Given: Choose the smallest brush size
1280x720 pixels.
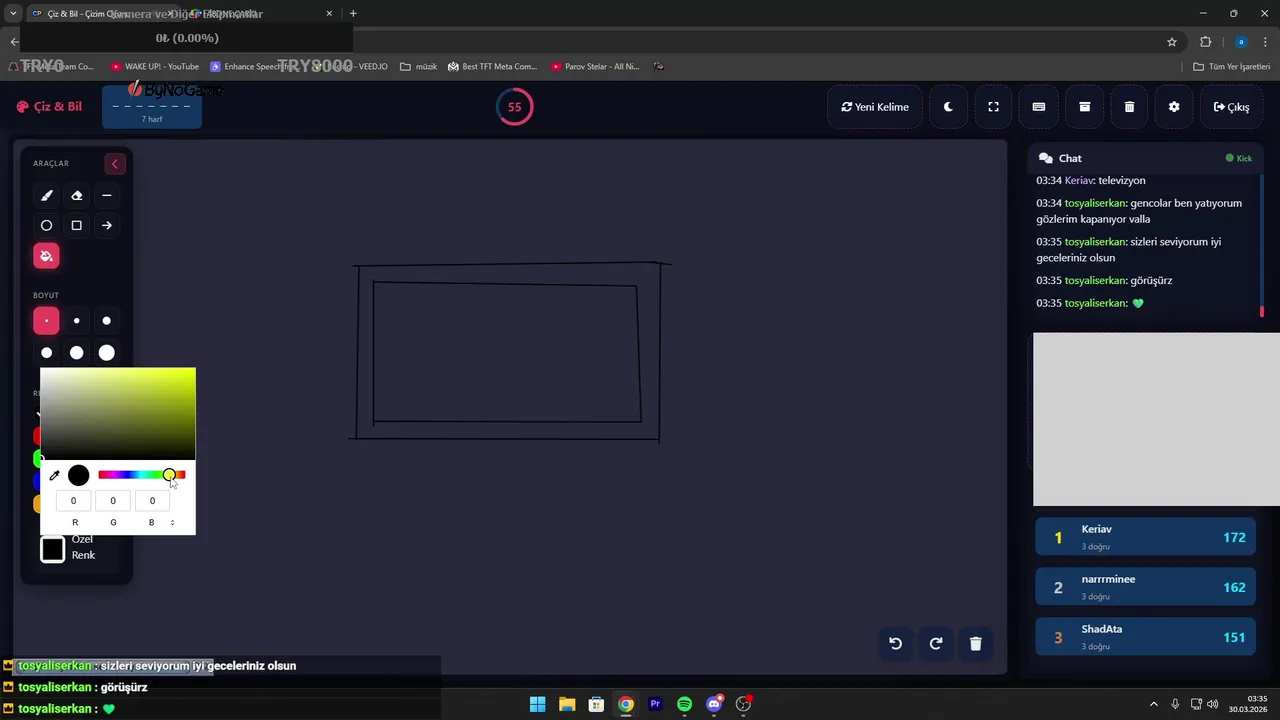Looking at the screenshot, I should coord(46,321).
